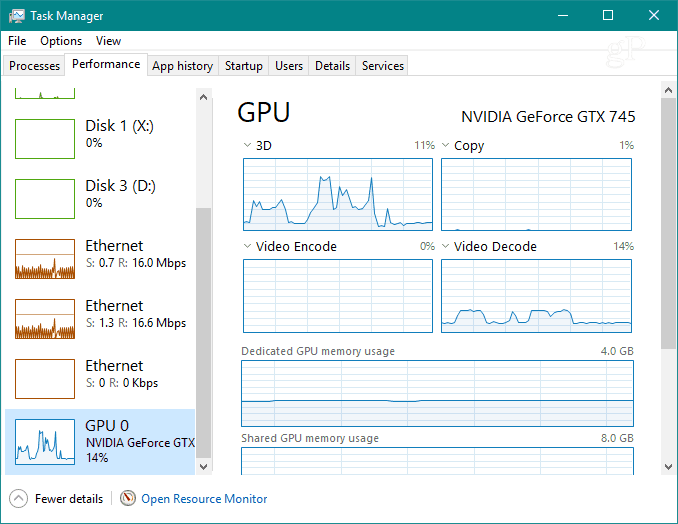Open the View menu

click(108, 41)
